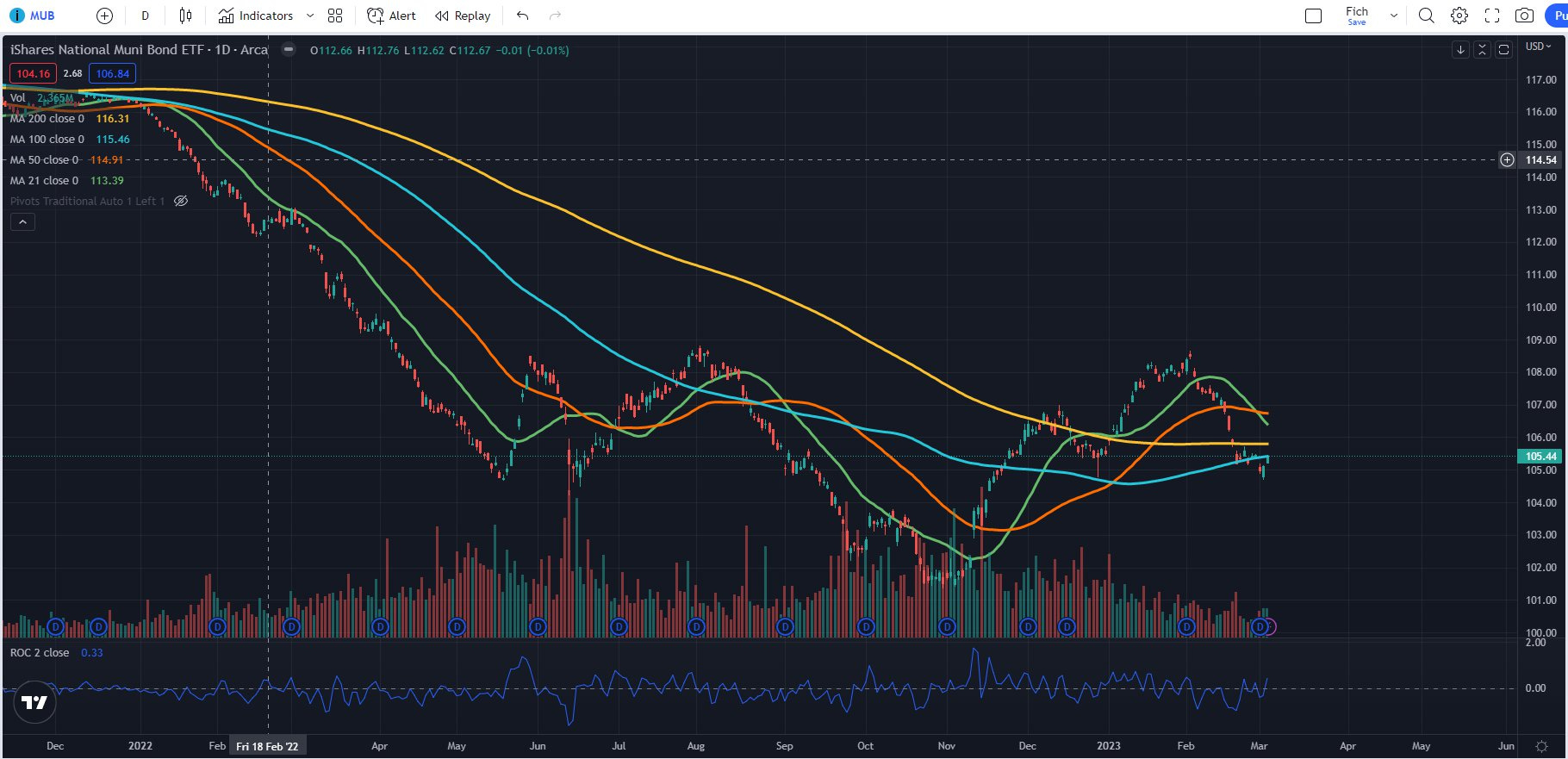Viewport: 1568px width, 759px height.
Task: Click the blue Publish button
Action: tap(1558, 16)
